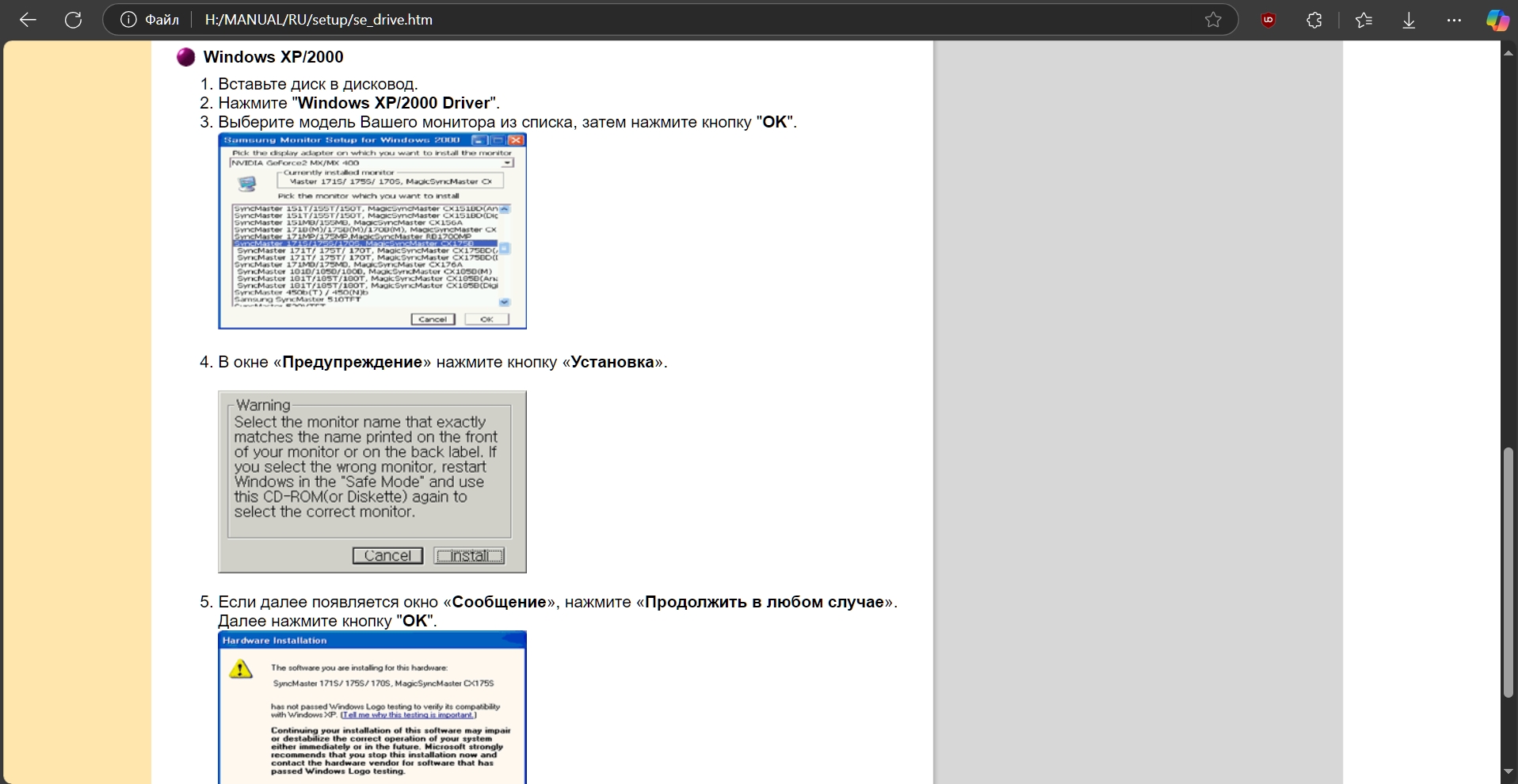Open the Favorites list

tap(1364, 21)
